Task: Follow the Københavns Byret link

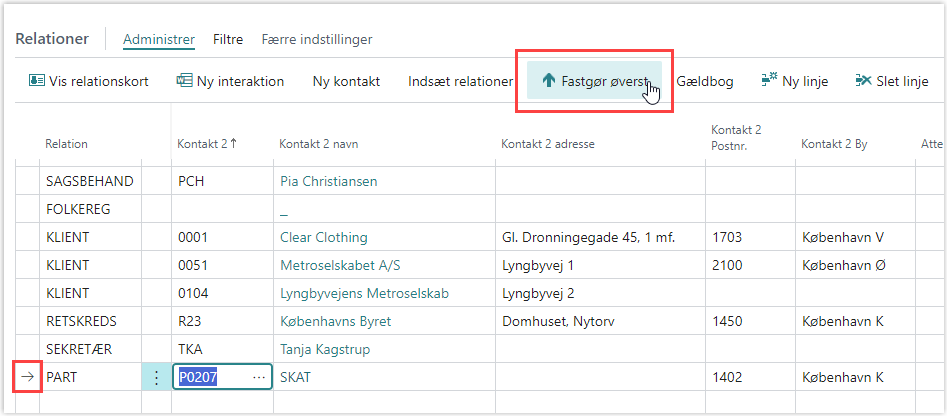Action: click(335, 321)
